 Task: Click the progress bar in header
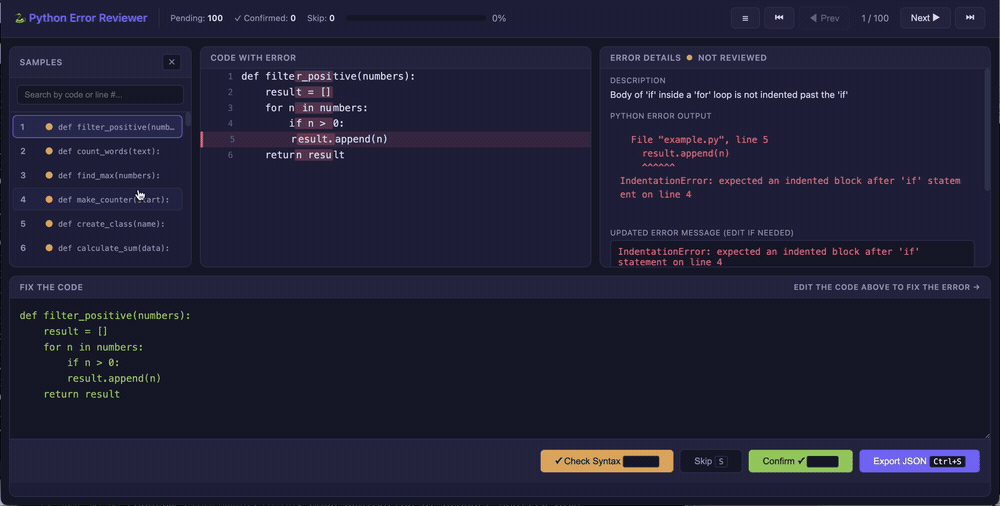click(416, 18)
